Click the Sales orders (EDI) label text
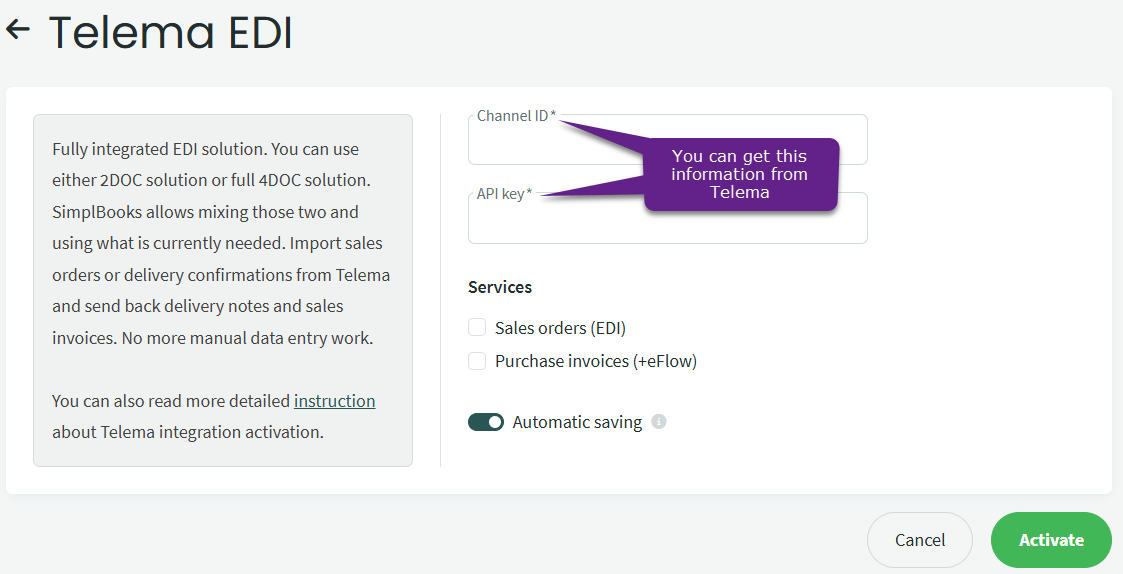 pyautogui.click(x=560, y=328)
